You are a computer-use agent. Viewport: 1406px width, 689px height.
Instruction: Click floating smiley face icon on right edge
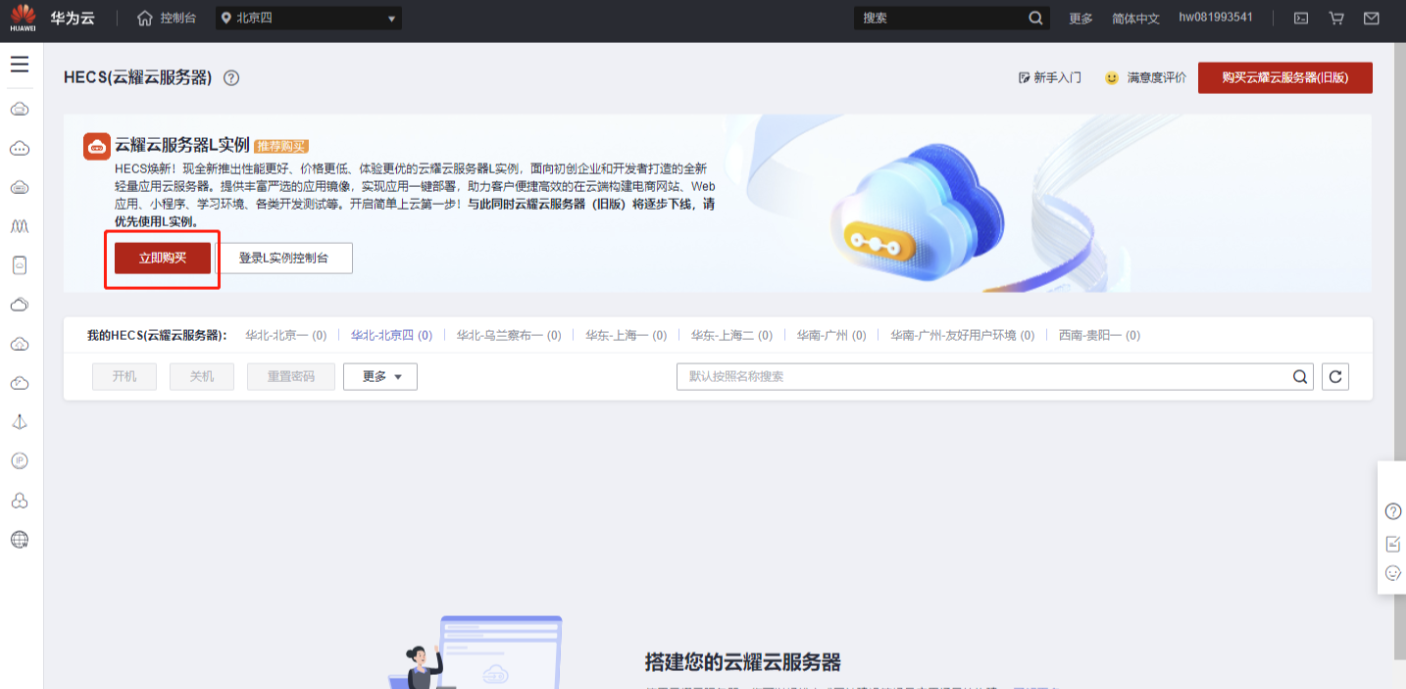pyautogui.click(x=1393, y=573)
